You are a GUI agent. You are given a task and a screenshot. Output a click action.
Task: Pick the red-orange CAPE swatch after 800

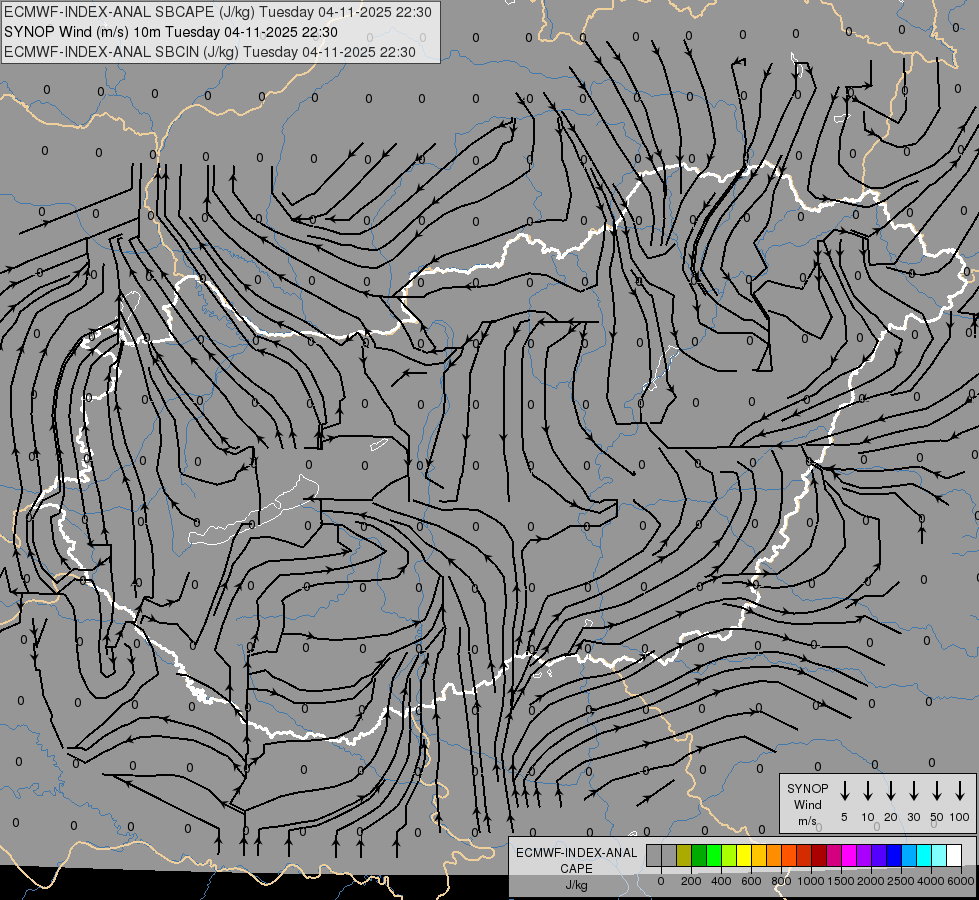coord(789,856)
